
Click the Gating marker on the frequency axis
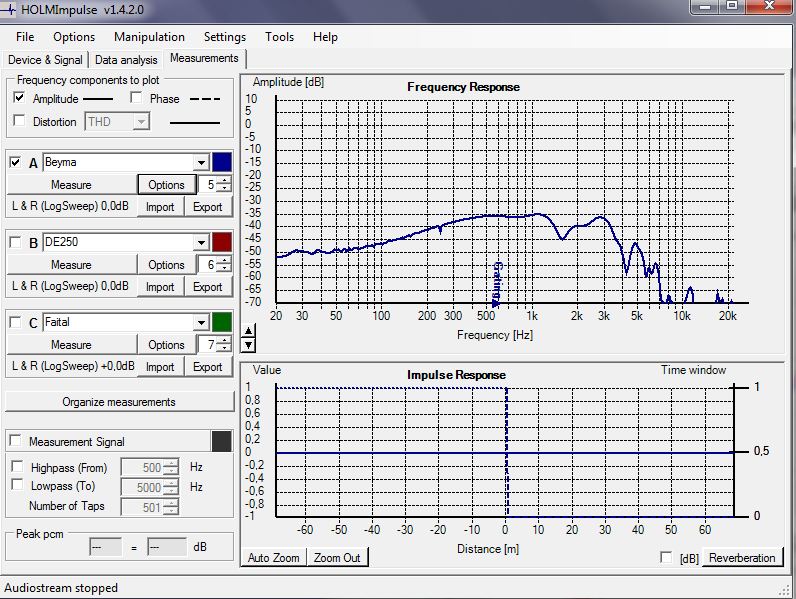tap(496, 284)
